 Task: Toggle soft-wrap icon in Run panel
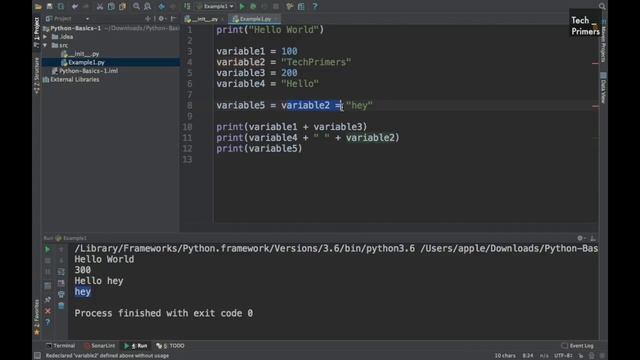coord(61,271)
